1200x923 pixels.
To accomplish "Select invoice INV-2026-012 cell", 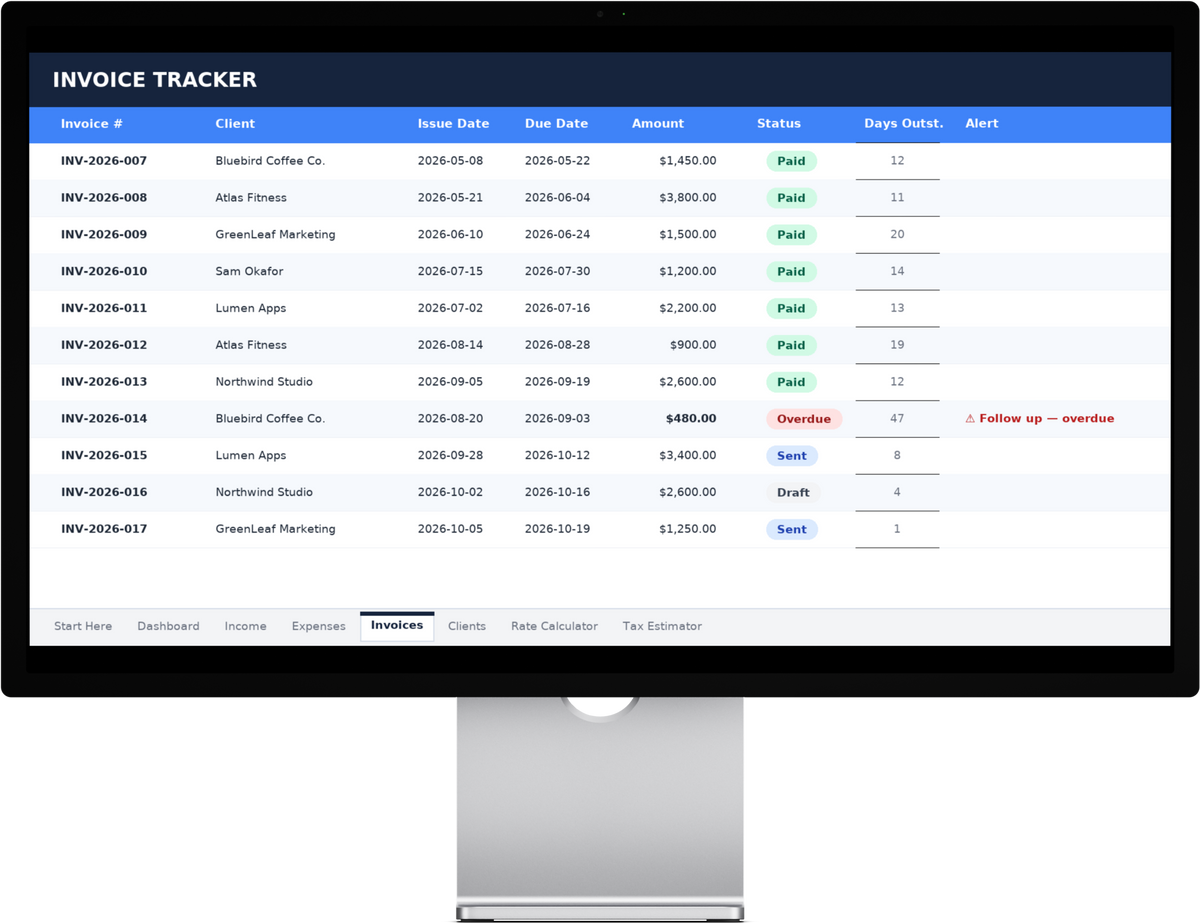I will [103, 345].
